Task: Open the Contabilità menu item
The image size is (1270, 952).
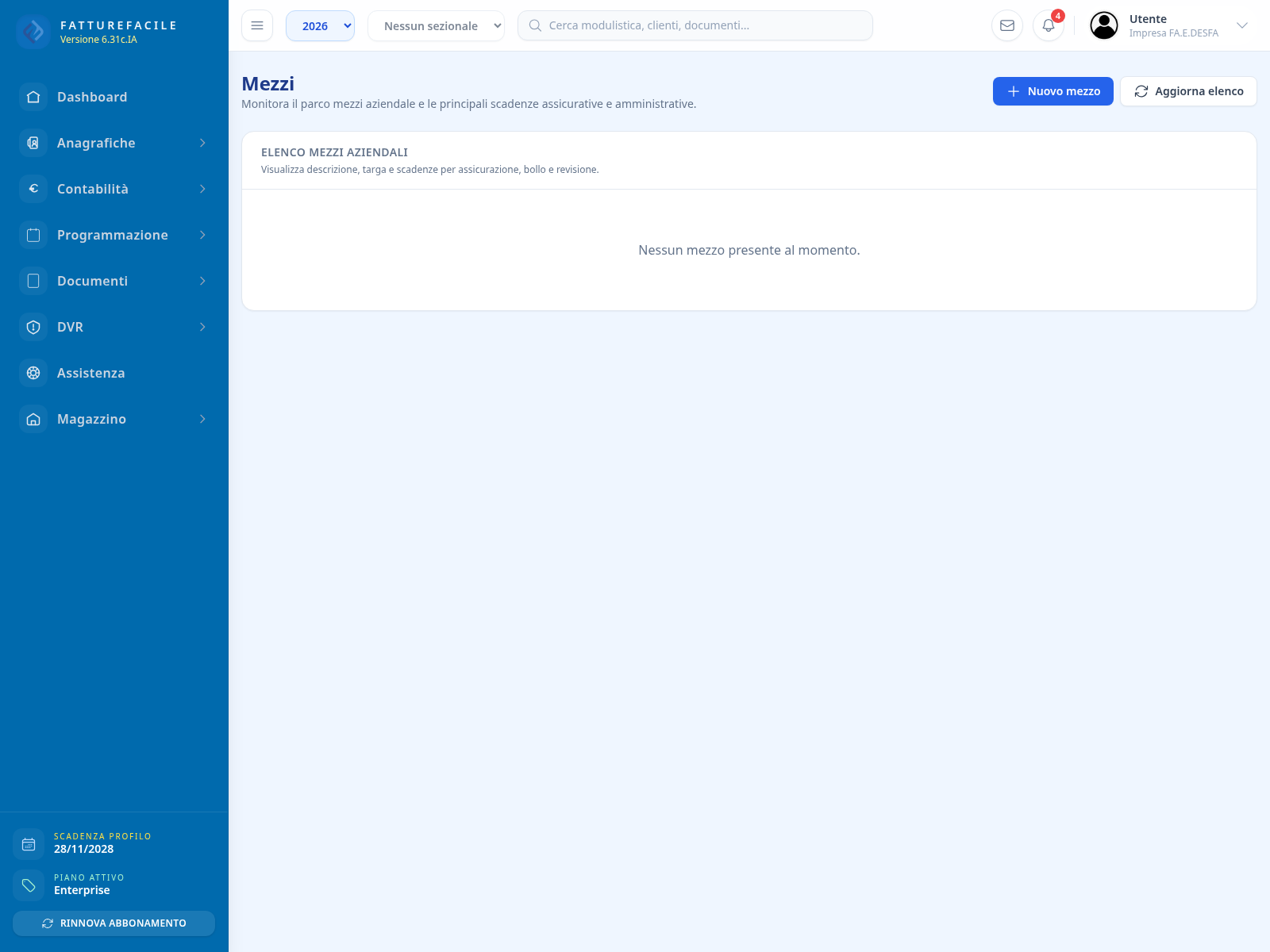Action: pyautogui.click(x=114, y=189)
